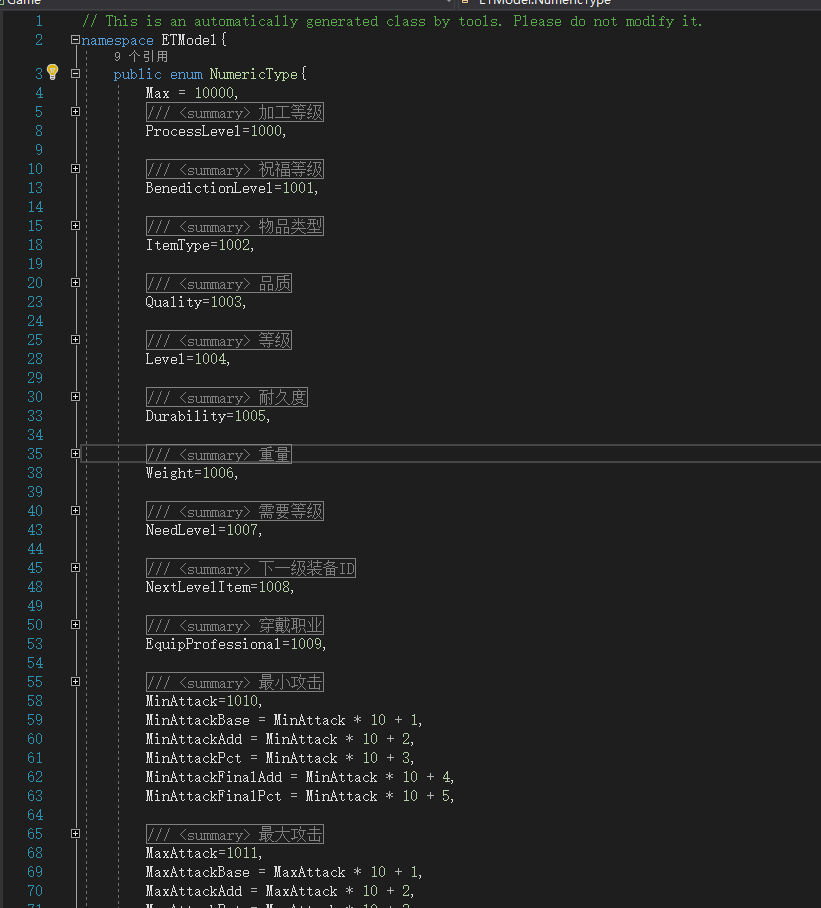This screenshot has width=821, height=908.
Task: Click 'Max = 10000,' line
Action: click(192, 93)
